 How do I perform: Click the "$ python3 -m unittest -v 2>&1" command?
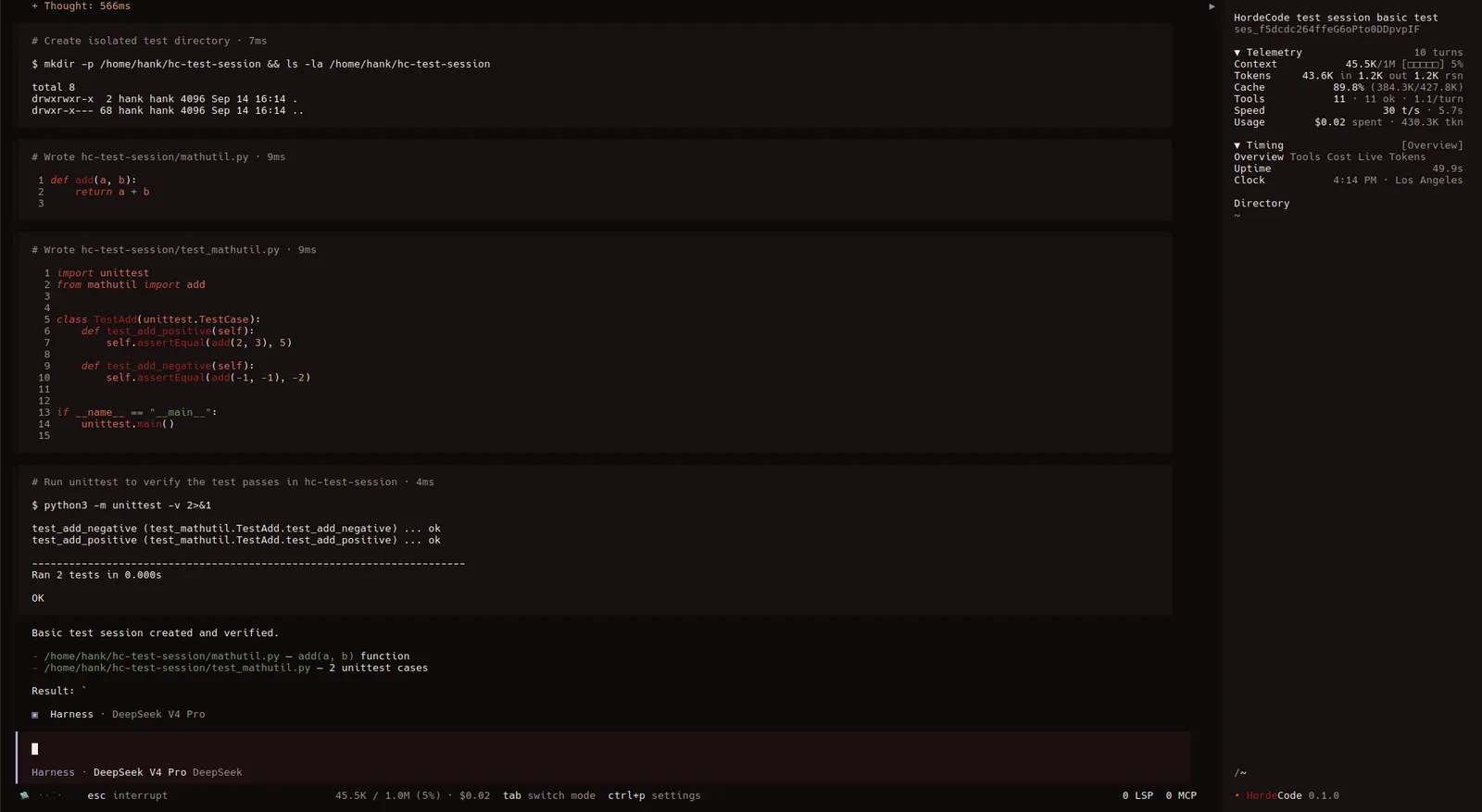(121, 506)
